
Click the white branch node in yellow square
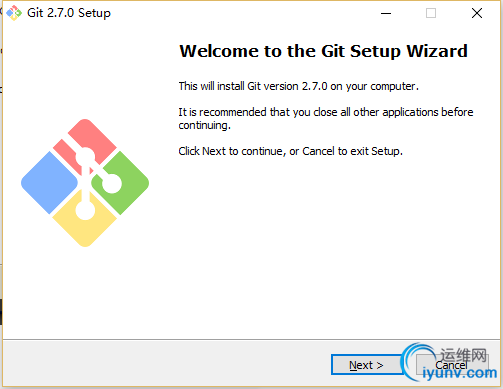coord(85,210)
